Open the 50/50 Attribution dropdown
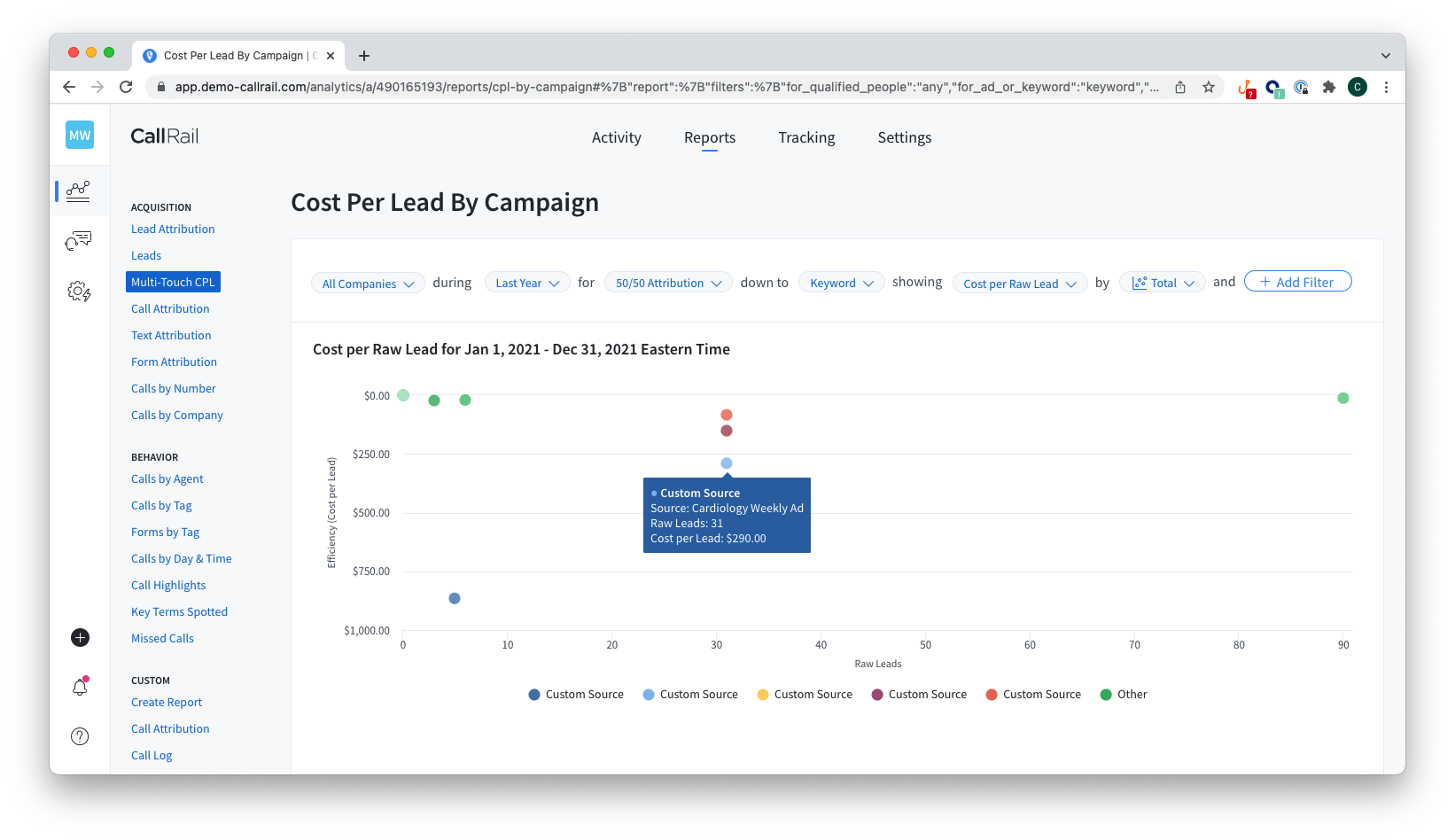The height and width of the screenshot is (840, 1455). (x=669, y=284)
